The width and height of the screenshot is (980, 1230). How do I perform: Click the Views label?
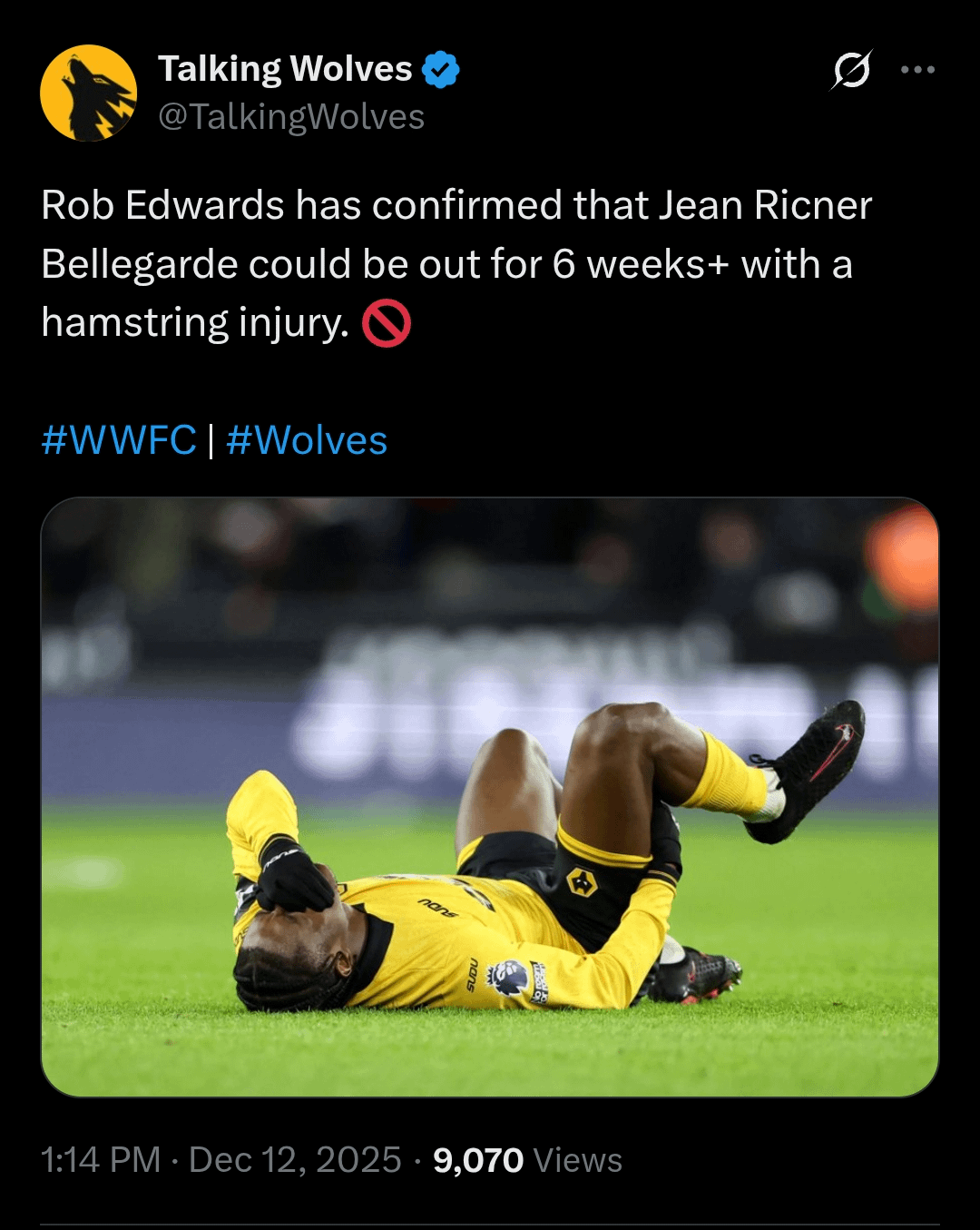tap(578, 1160)
